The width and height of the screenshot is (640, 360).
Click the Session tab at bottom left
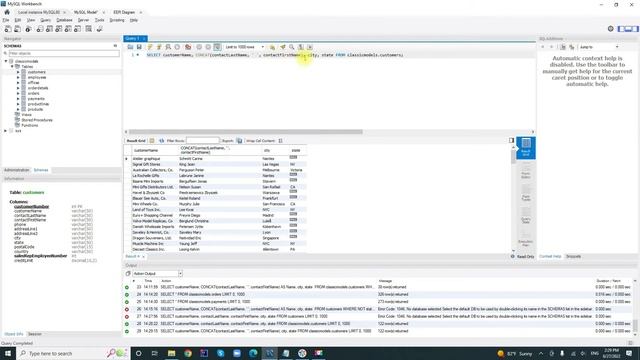[35, 334]
